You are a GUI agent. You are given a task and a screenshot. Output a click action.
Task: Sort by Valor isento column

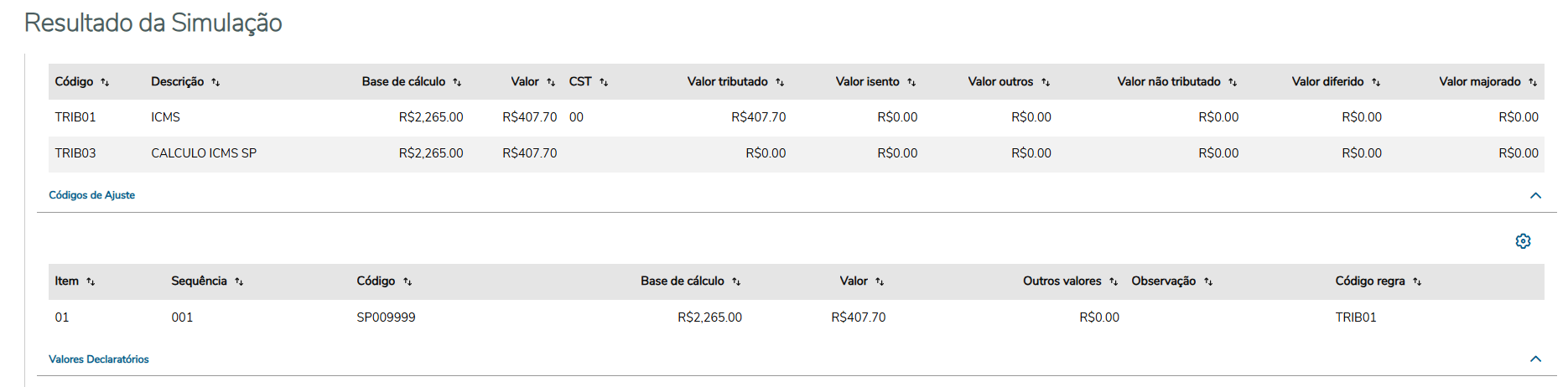coord(911,82)
